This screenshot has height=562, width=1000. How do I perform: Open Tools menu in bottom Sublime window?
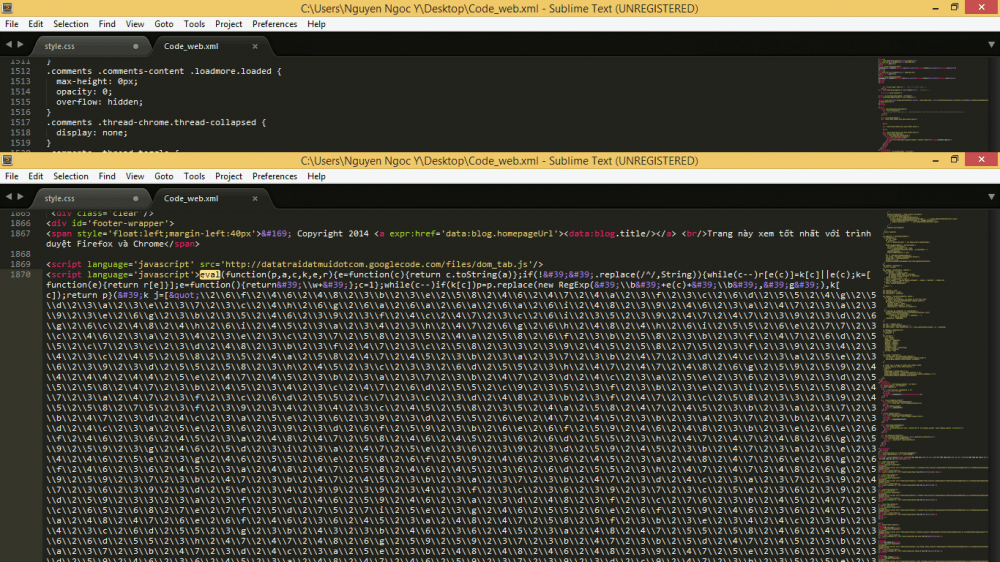click(194, 177)
